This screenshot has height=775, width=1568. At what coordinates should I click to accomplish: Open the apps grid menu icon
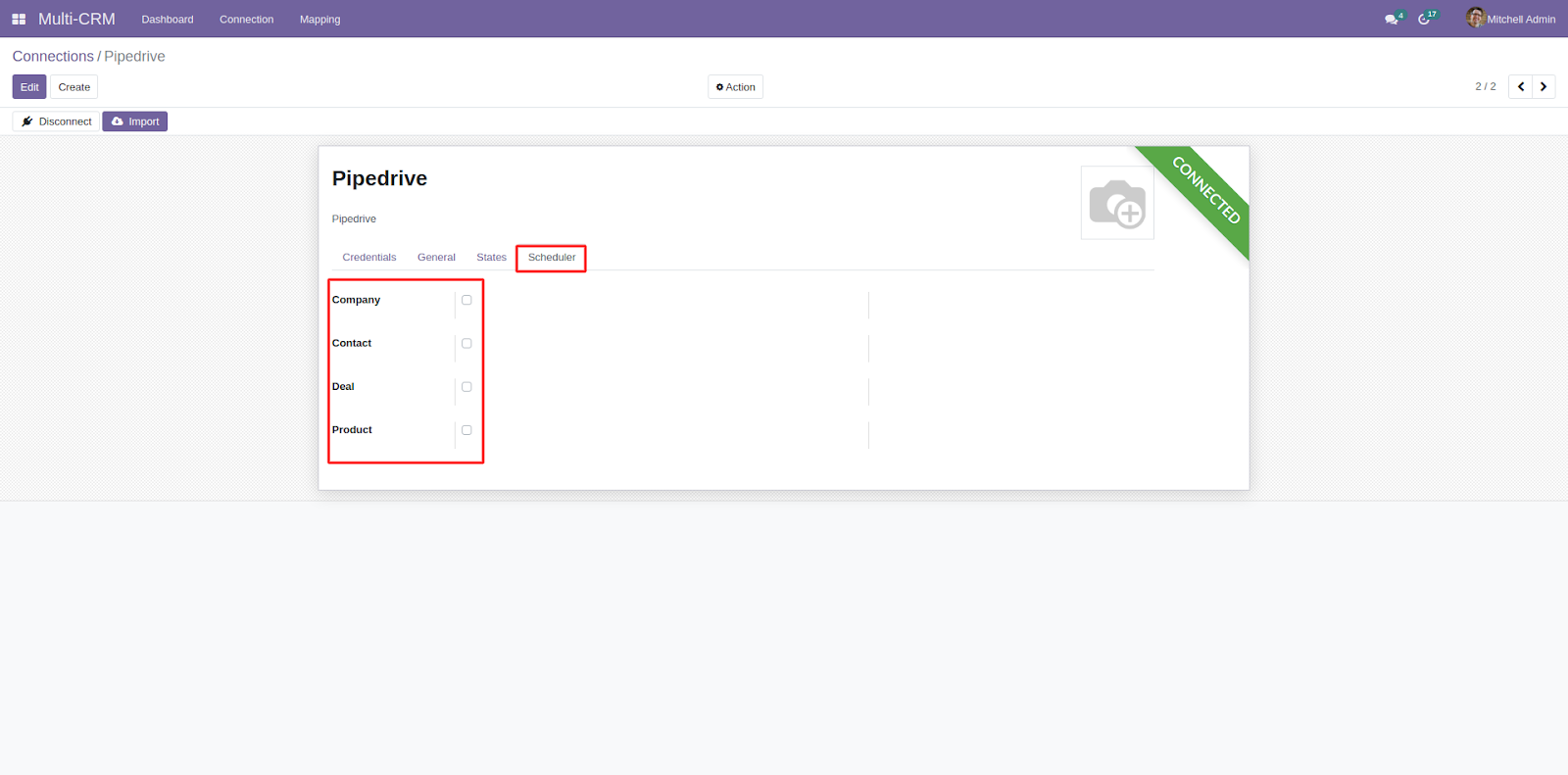pos(19,20)
